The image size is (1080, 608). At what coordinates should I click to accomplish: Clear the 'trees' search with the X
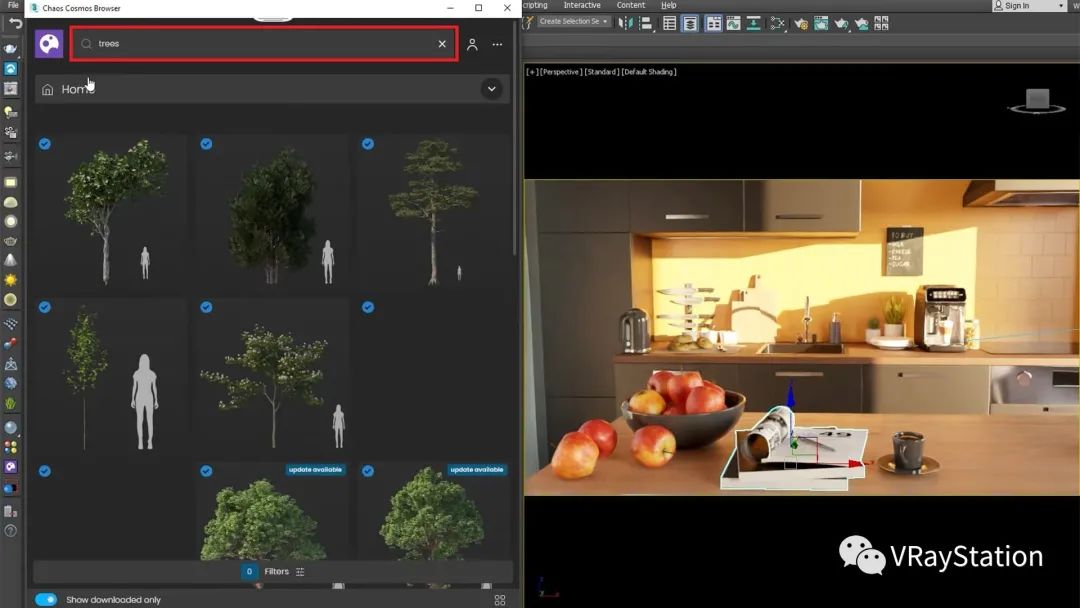coord(442,44)
